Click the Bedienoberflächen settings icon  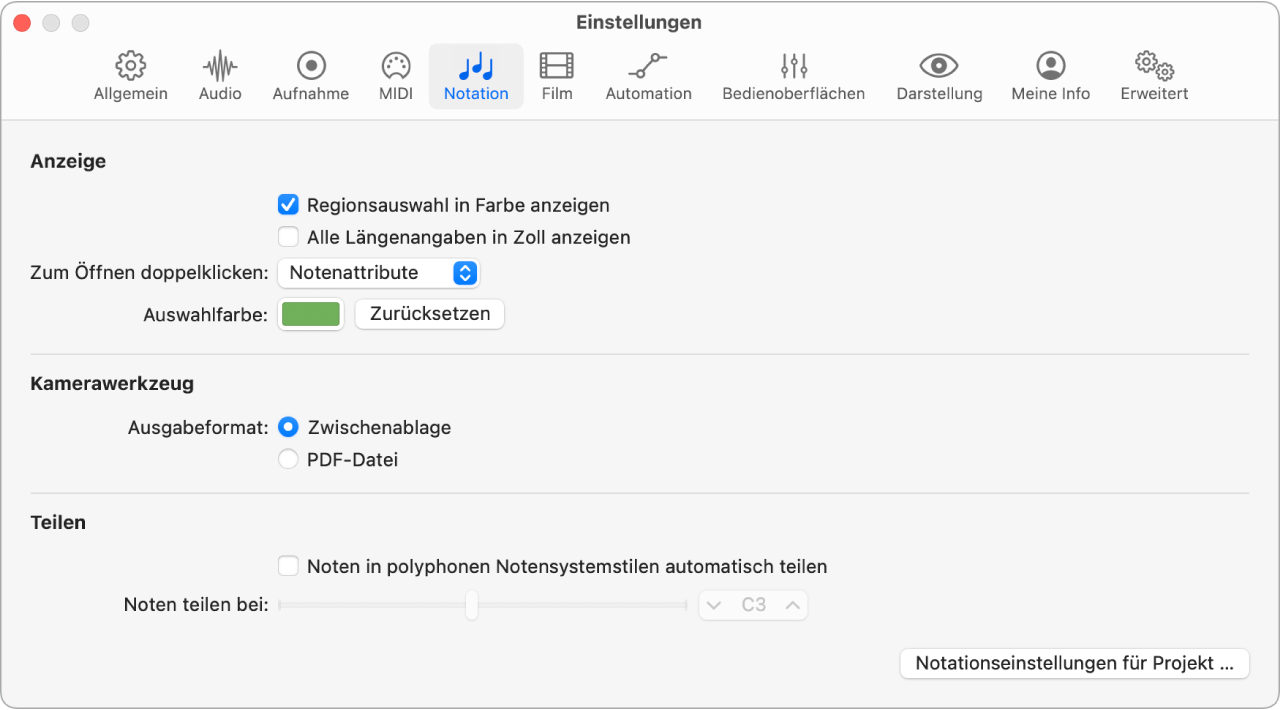pyautogui.click(x=793, y=75)
